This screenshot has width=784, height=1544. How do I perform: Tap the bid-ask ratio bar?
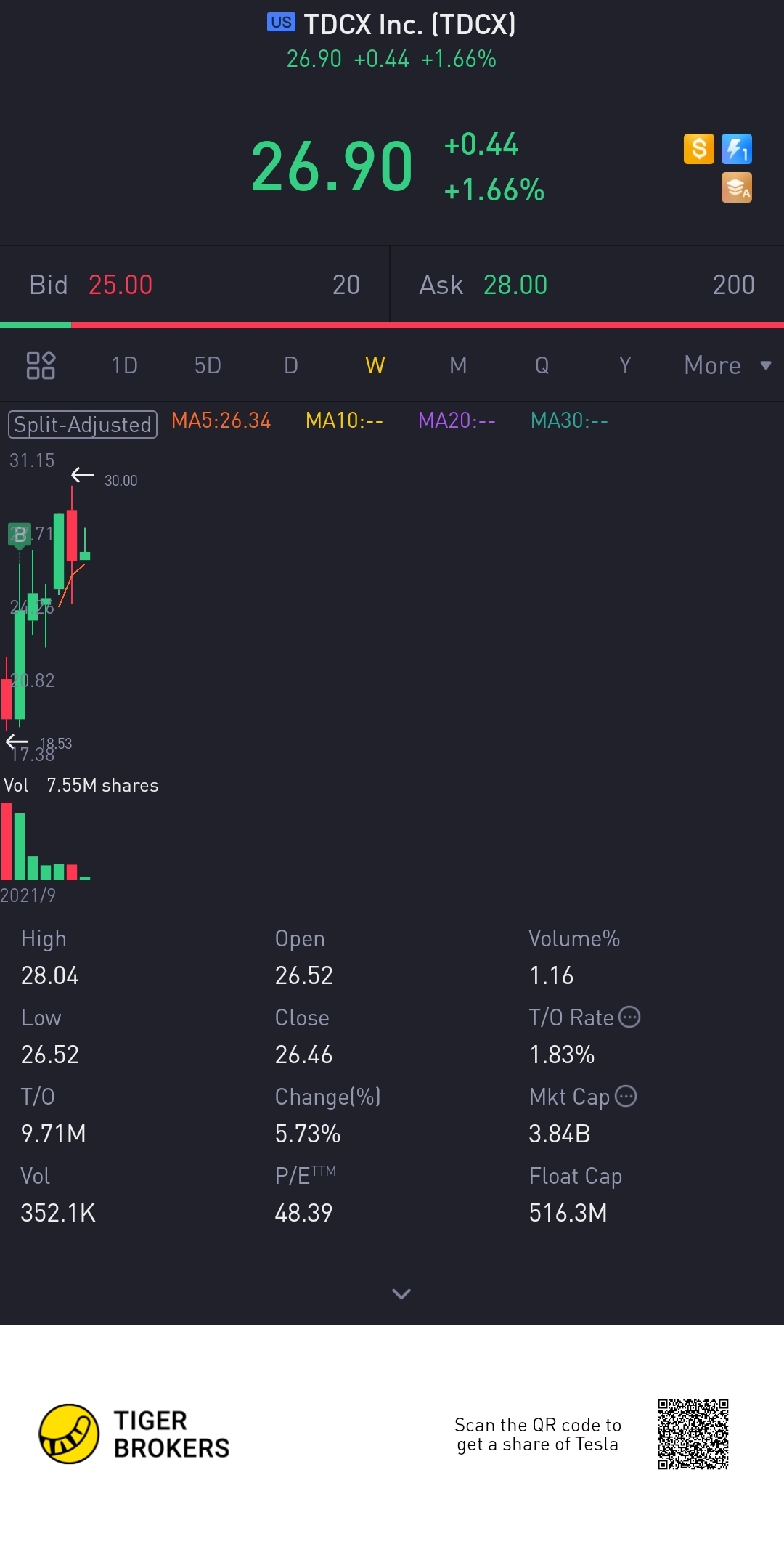(392, 325)
